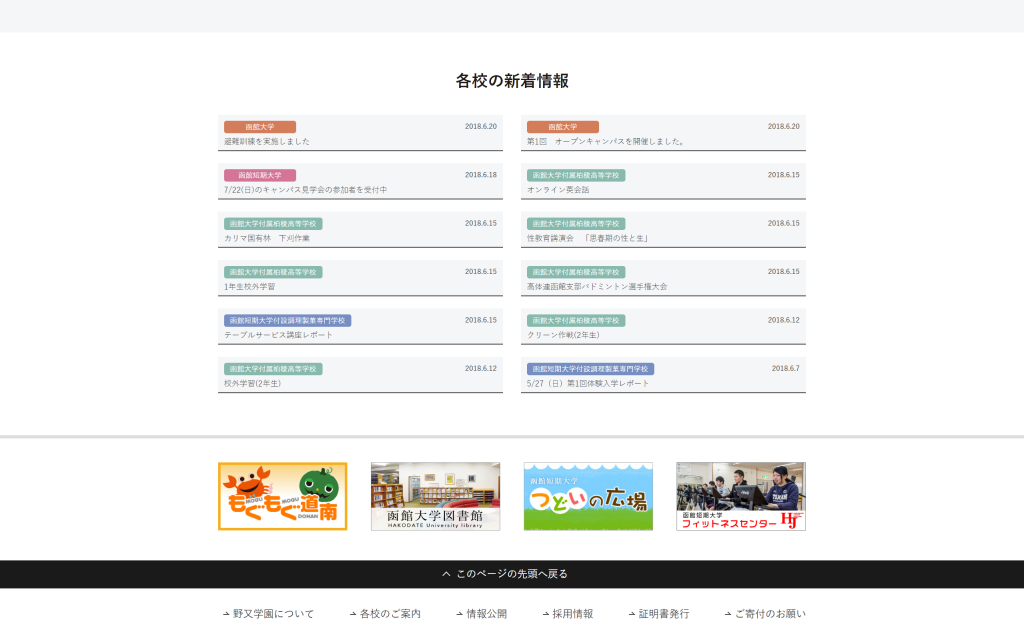Image resolution: width=1024 pixels, height=630 pixels.
Task: Click the school tag above クリーン作戦(2年生)
Action: (576, 321)
